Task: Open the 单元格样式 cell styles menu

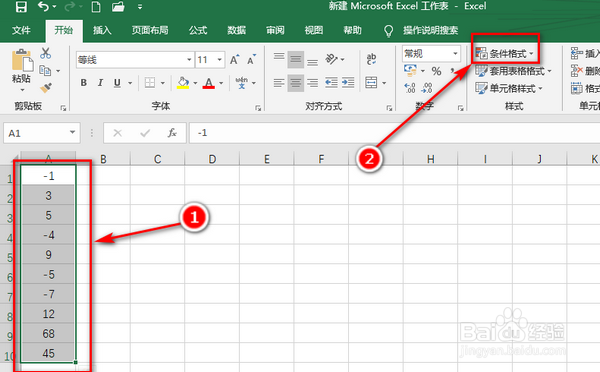Action: tap(509, 88)
